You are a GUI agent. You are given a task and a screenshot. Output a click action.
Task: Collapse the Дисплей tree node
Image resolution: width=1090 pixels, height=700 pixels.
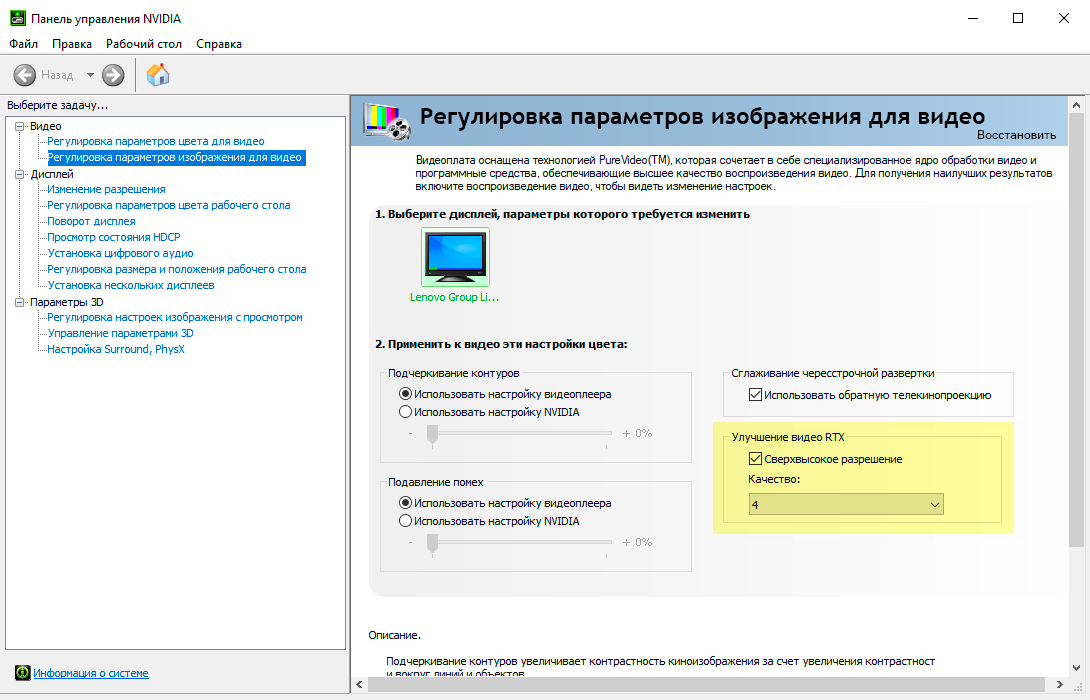click(19, 174)
